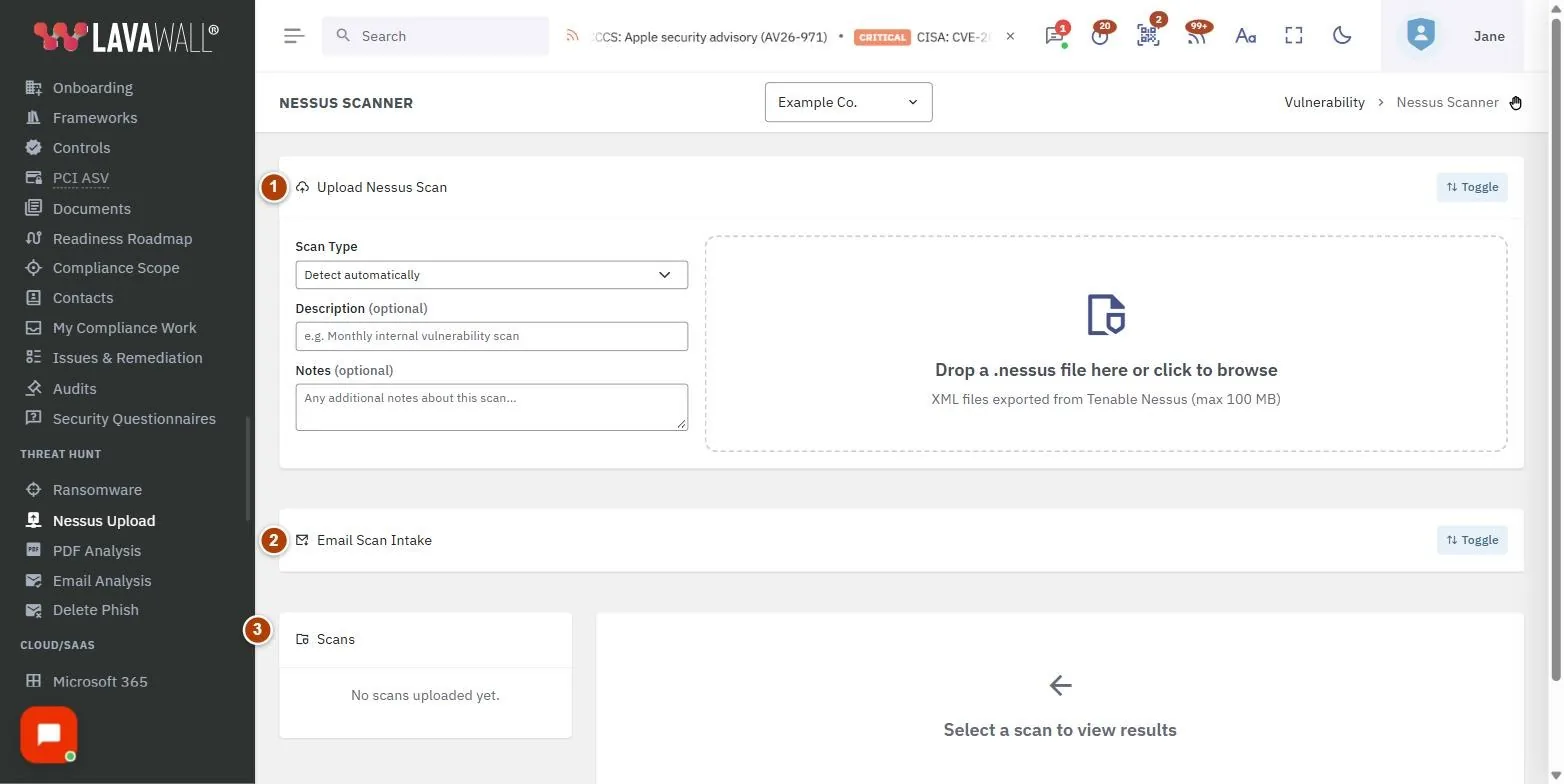Click the sidebar scrollbar thumb
The height and width of the screenshot is (784, 1564).
pyautogui.click(x=248, y=468)
